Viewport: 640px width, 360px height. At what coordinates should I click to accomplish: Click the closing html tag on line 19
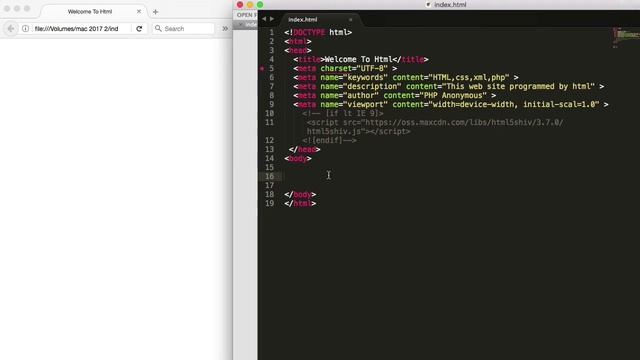click(x=300, y=204)
